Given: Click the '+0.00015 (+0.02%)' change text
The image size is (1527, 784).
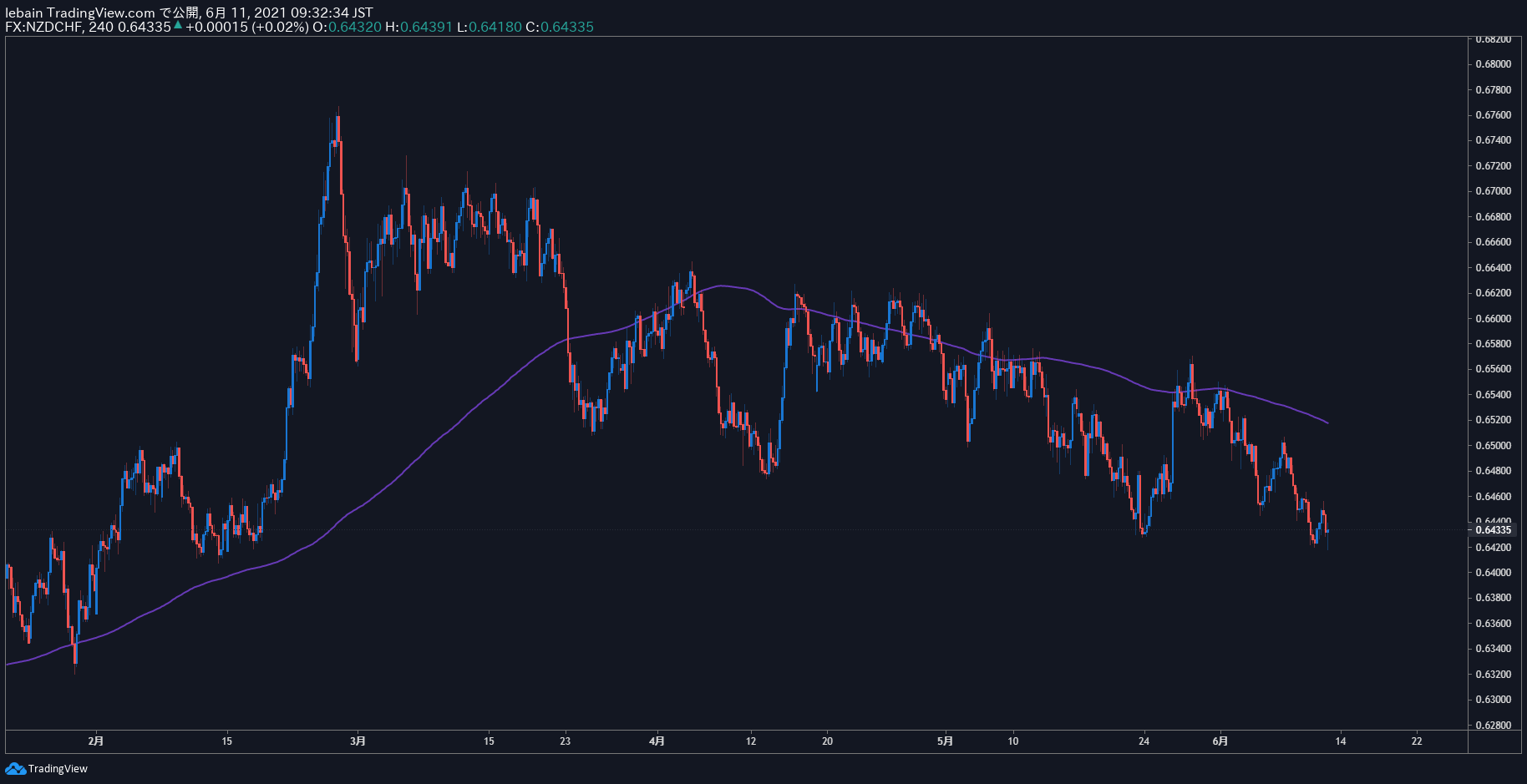Looking at the screenshot, I should pyautogui.click(x=246, y=27).
